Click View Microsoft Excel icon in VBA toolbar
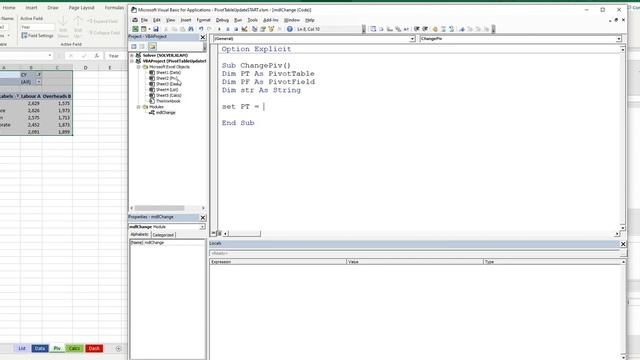Image resolution: width=640 pixels, height=360 pixels. click(x=135, y=29)
